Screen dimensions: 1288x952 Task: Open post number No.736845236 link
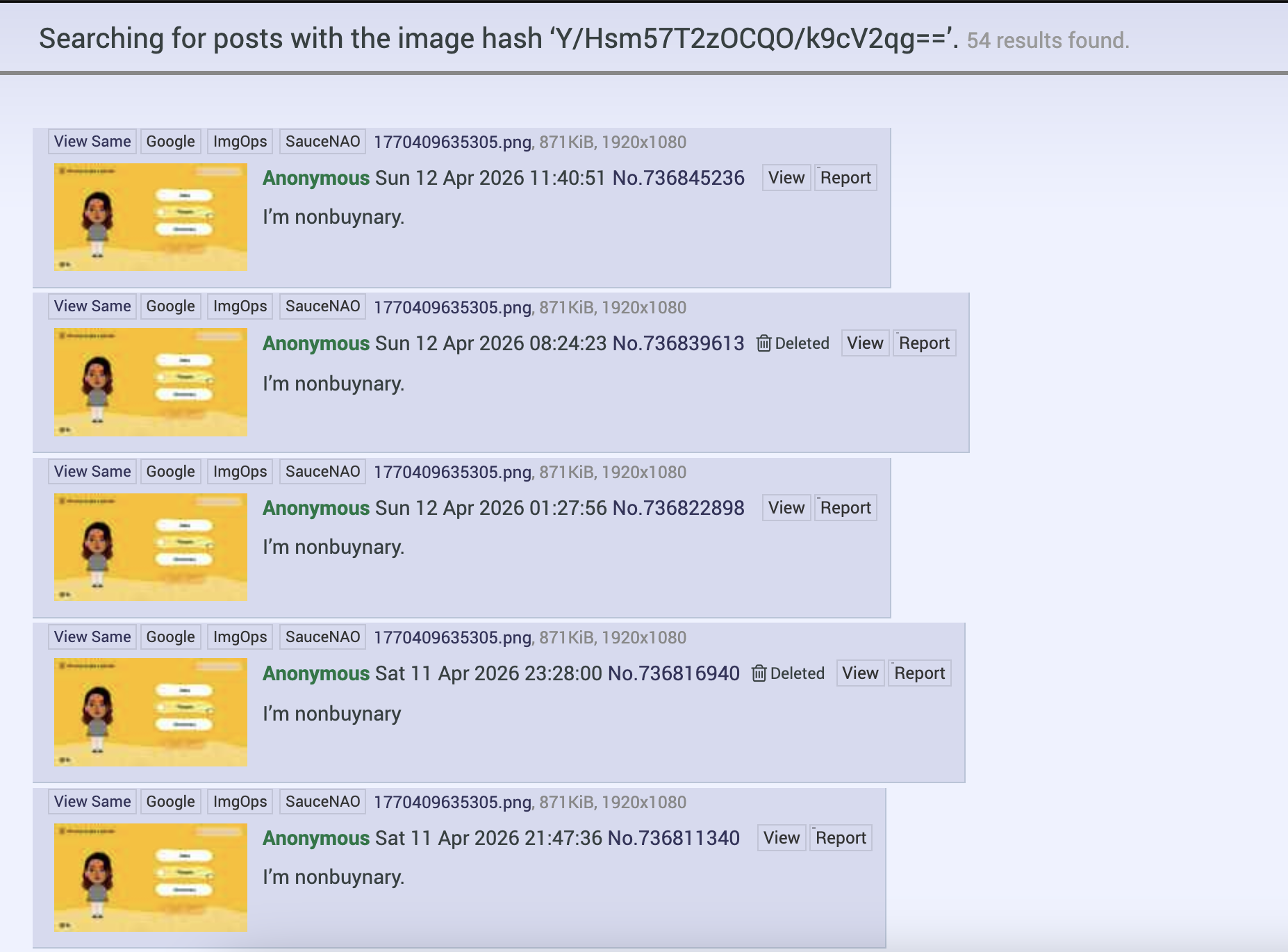(x=678, y=178)
